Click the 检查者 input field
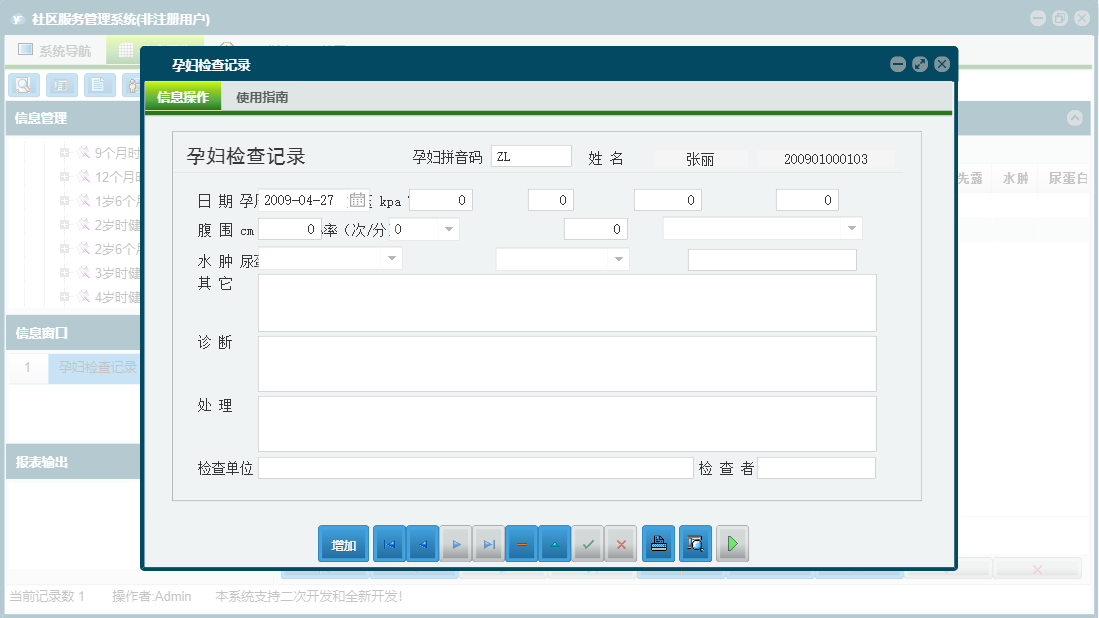 (x=817, y=468)
